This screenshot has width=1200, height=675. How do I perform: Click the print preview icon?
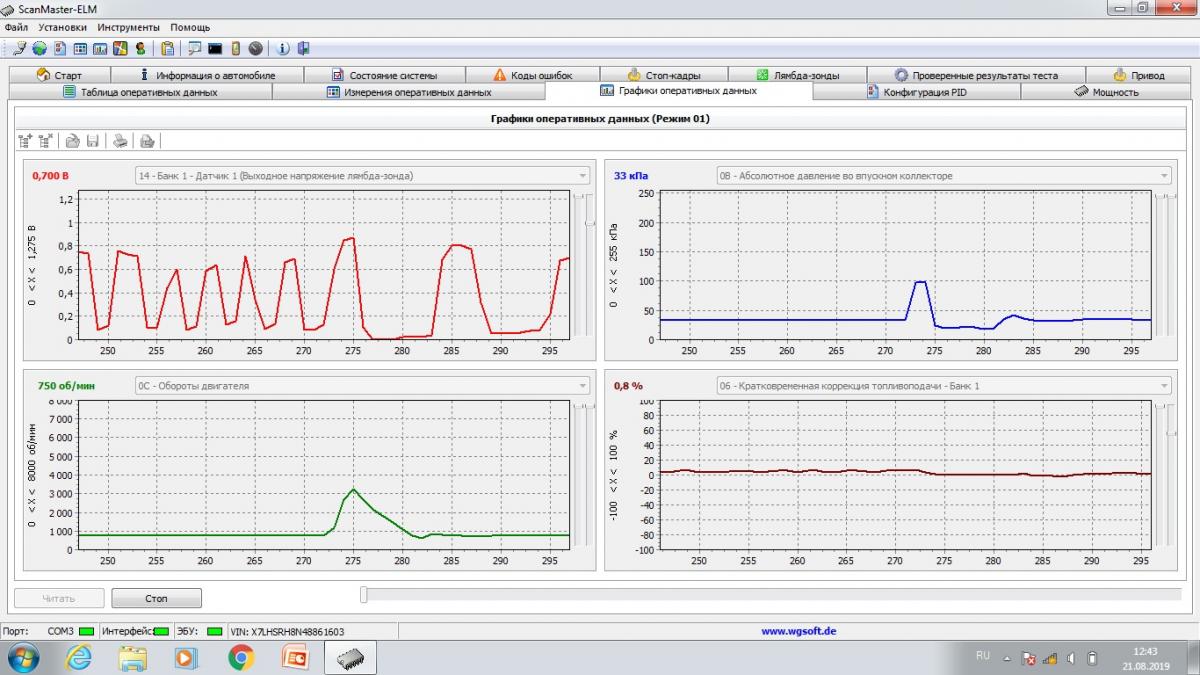(147, 141)
